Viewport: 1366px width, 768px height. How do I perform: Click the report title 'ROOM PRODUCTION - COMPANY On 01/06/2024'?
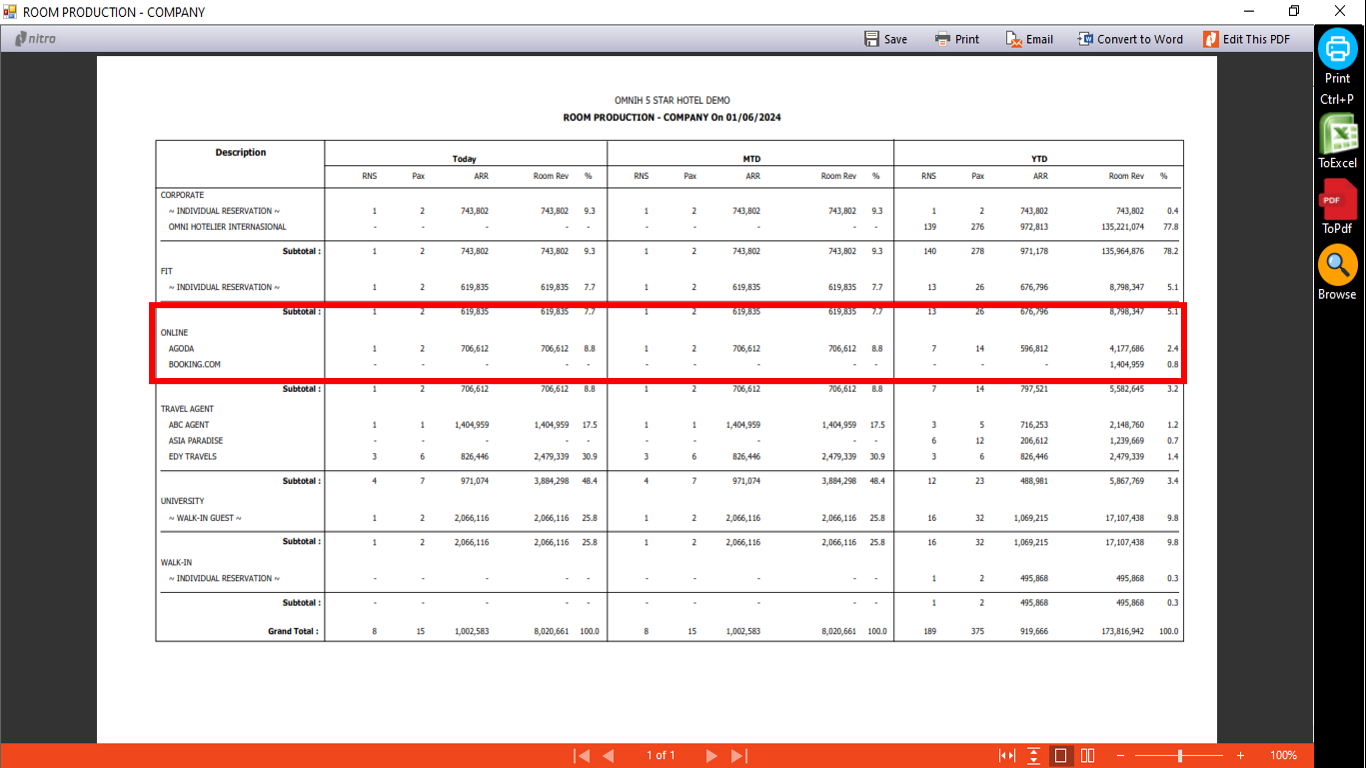pyautogui.click(x=672, y=117)
